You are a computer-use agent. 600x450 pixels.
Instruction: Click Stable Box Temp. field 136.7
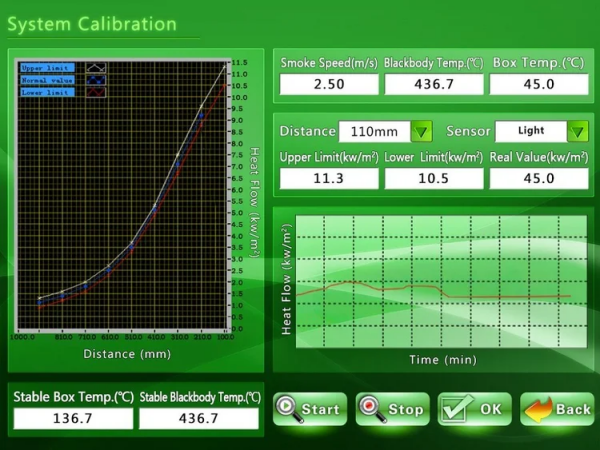point(73,418)
